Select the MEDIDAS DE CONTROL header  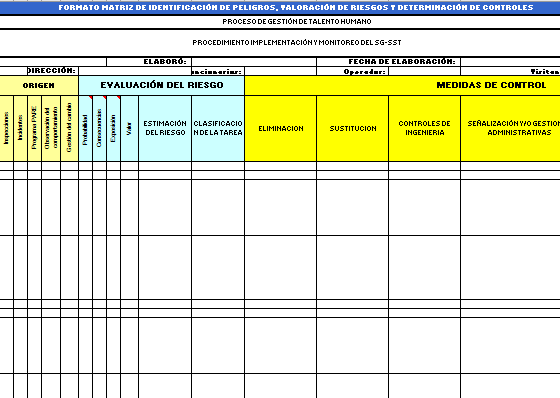click(402, 85)
